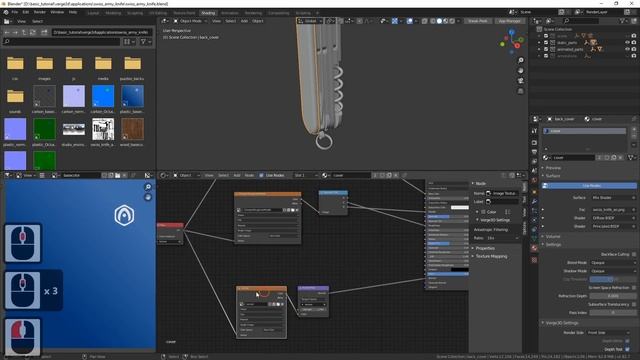Toggle the Use Nodes checkbox in node editor

pyautogui.click(x=262, y=176)
